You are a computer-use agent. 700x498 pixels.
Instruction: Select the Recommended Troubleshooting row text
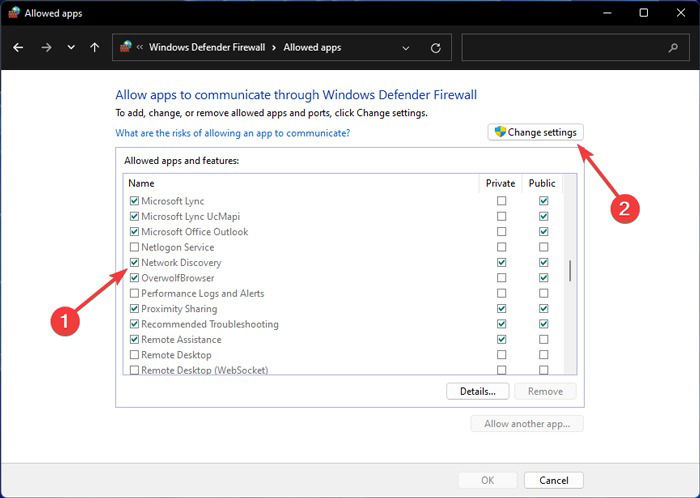point(210,324)
